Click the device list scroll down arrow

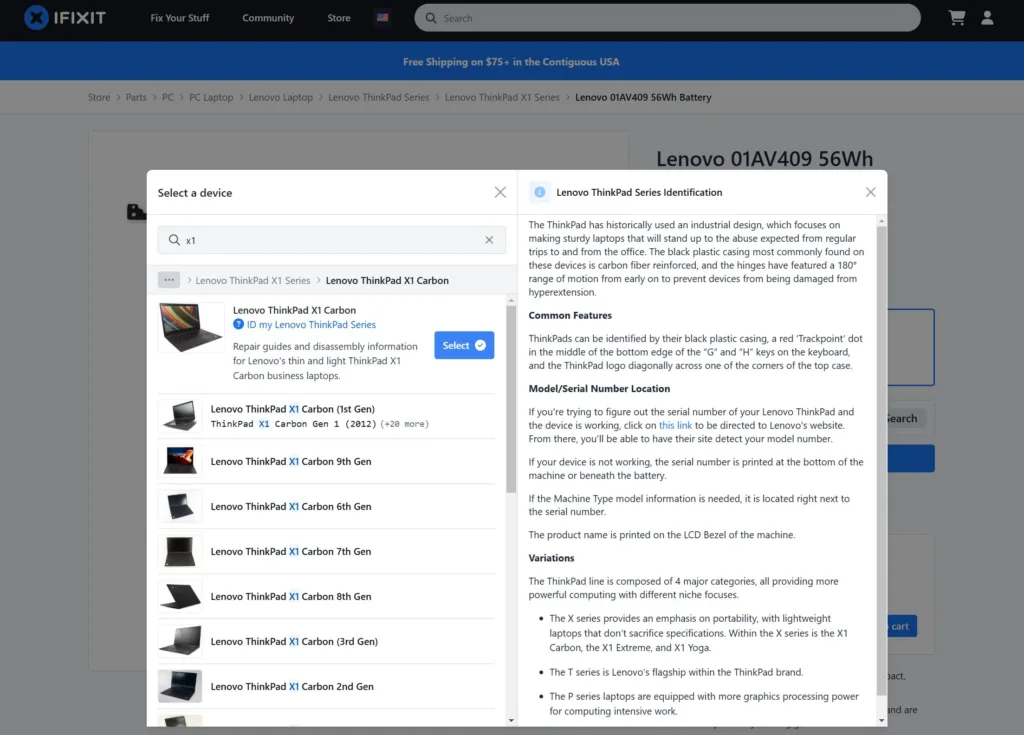click(511, 720)
